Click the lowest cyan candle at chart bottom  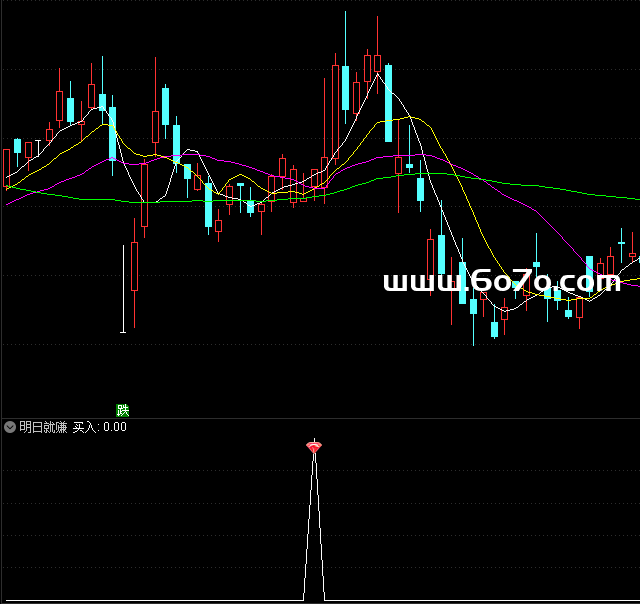pyautogui.click(x=494, y=328)
